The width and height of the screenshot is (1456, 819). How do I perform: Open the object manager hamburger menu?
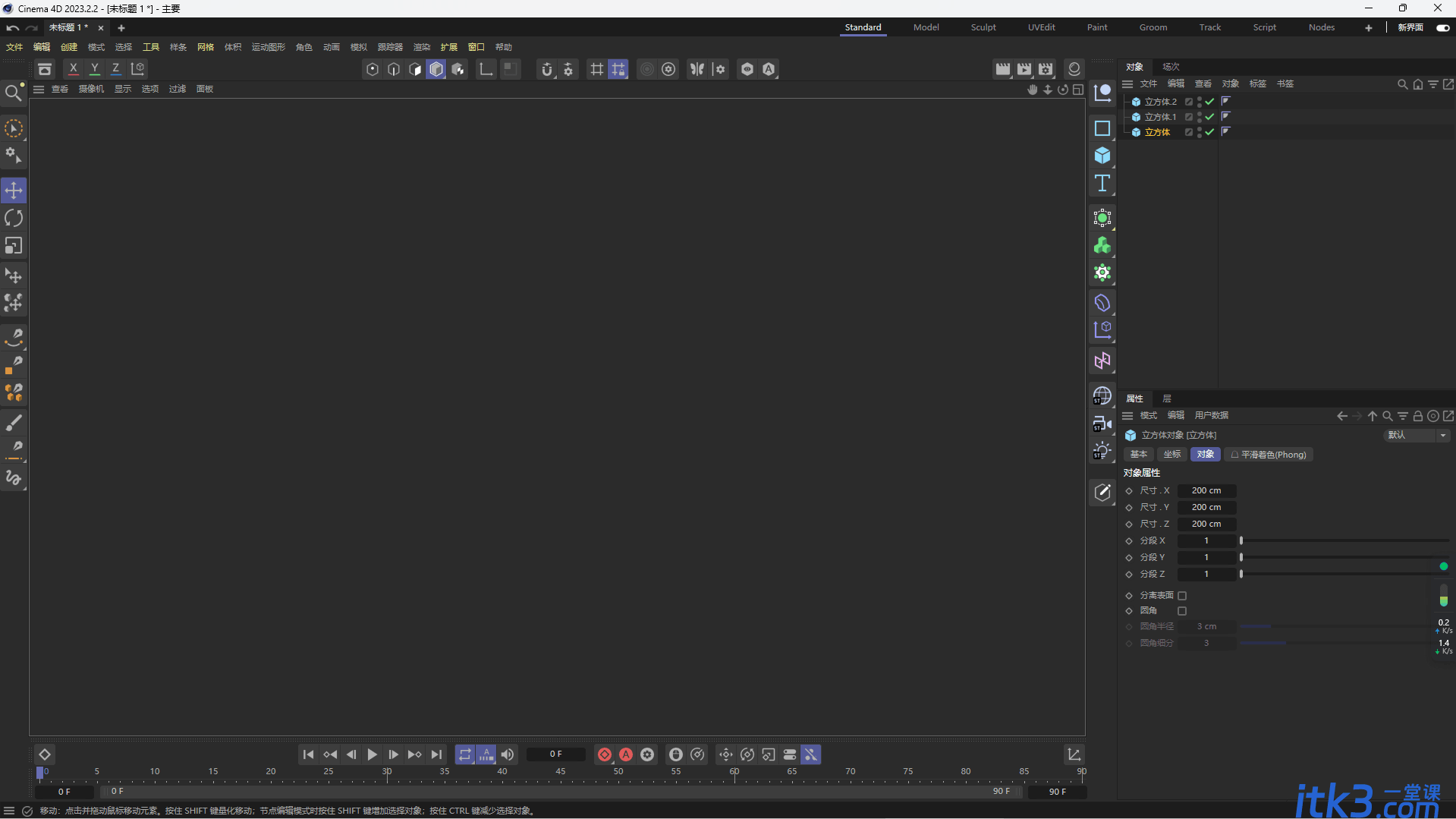(x=1127, y=84)
